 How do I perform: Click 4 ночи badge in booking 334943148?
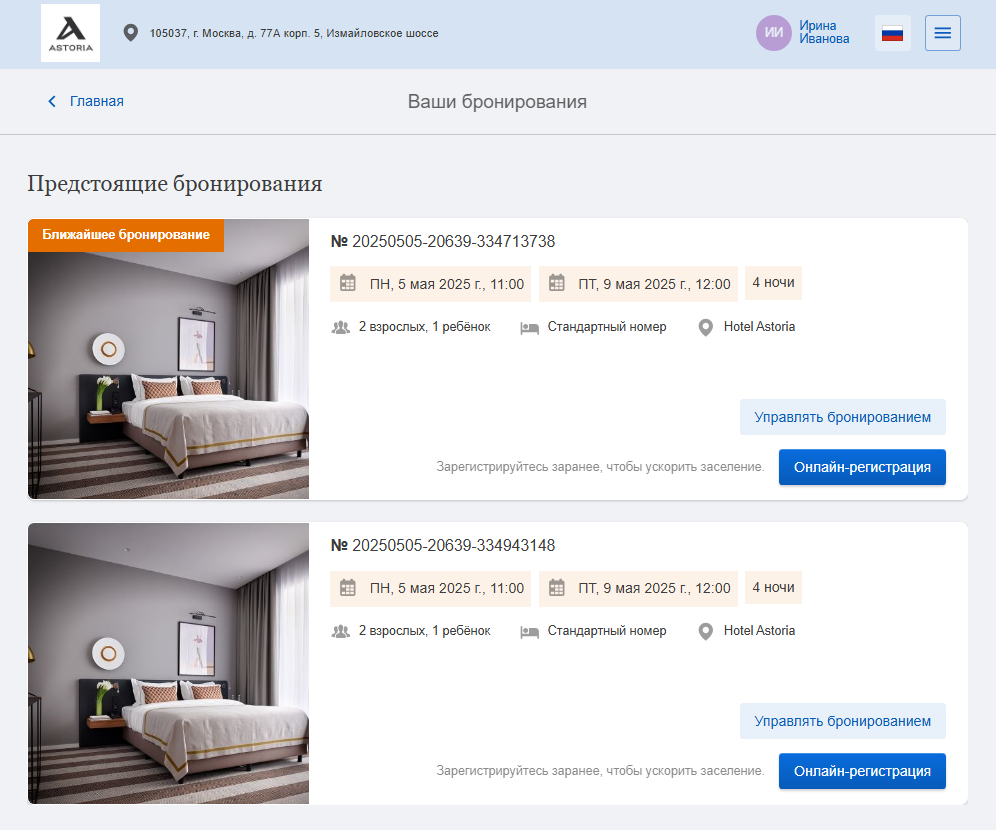point(773,587)
